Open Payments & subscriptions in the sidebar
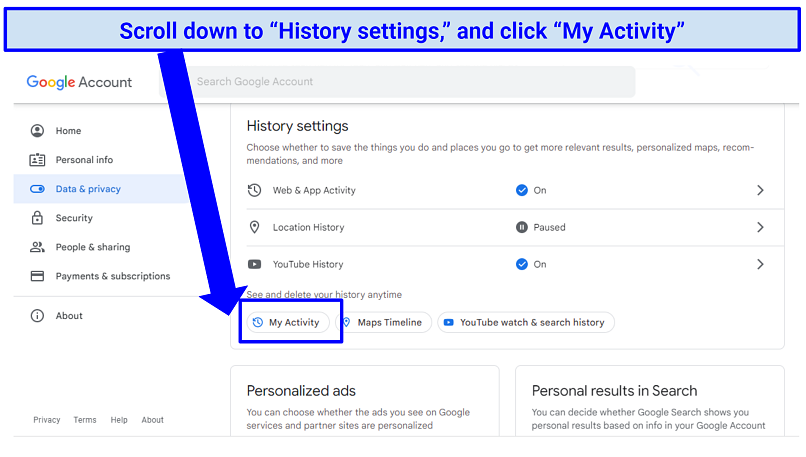806x457 pixels. tap(113, 276)
